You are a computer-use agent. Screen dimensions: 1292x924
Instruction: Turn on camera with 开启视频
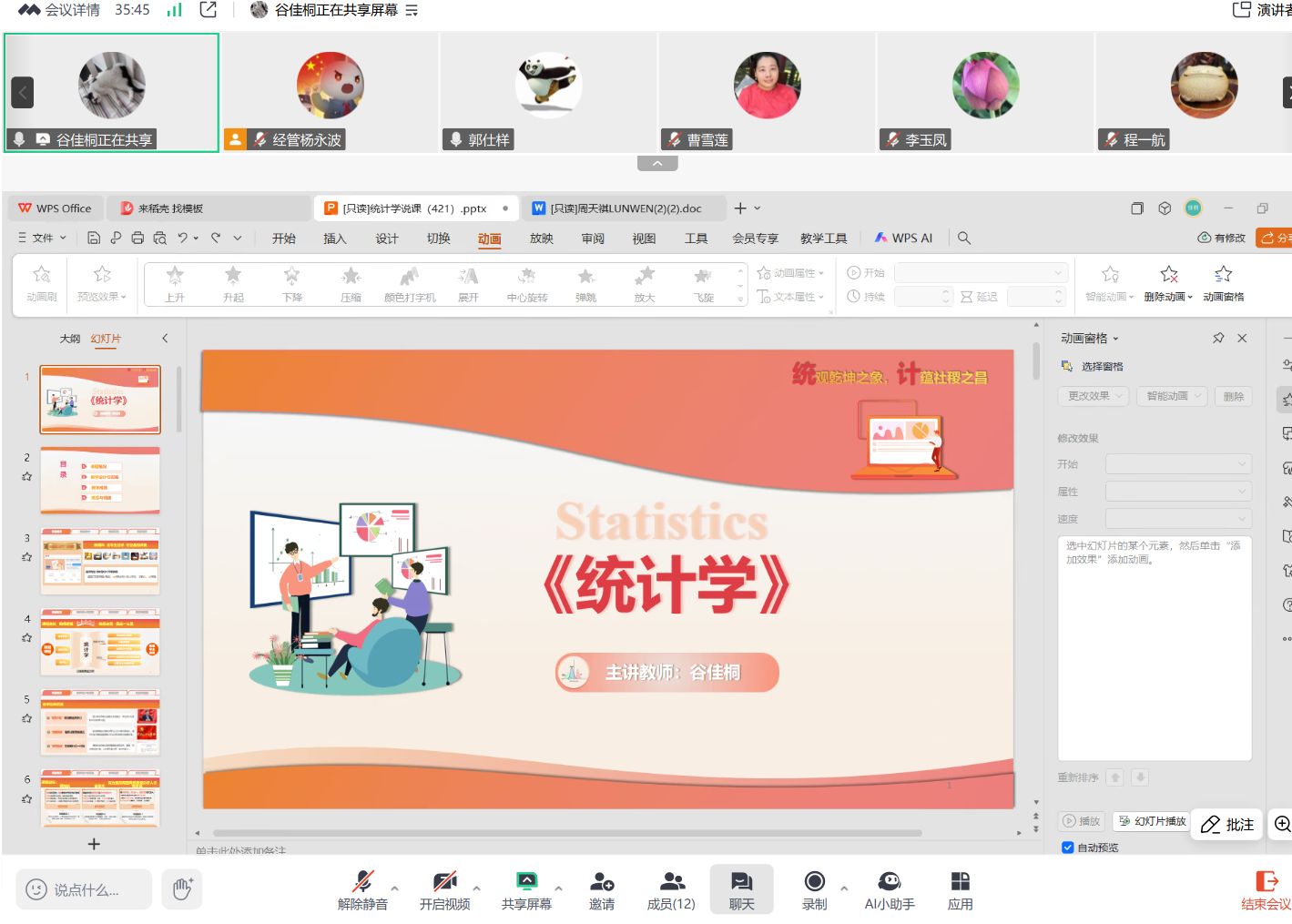pos(444,881)
